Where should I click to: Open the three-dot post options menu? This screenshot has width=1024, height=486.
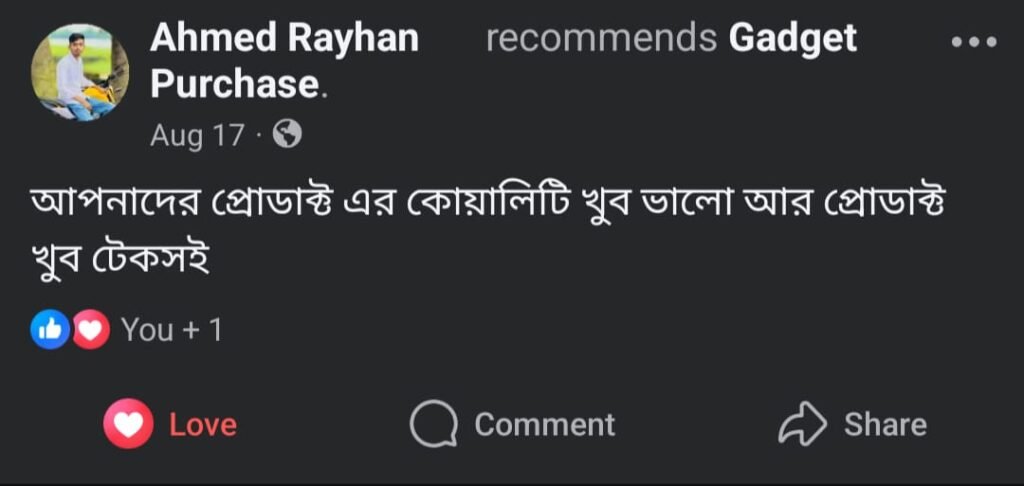point(974,42)
